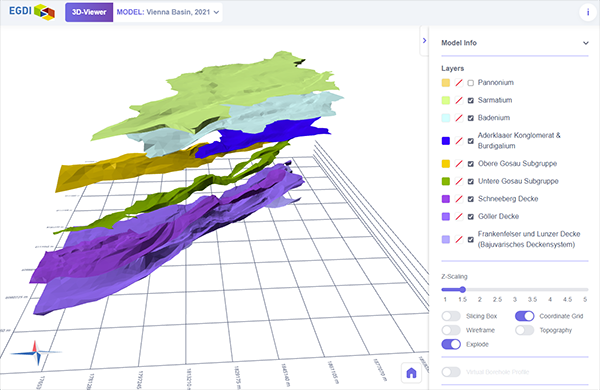The image size is (600, 390).
Task: Click the 3D-Viewer tab
Action: pyautogui.click(x=89, y=12)
